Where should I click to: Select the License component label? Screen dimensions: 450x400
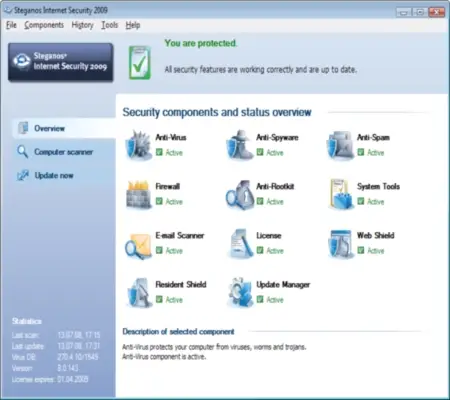[269, 235]
